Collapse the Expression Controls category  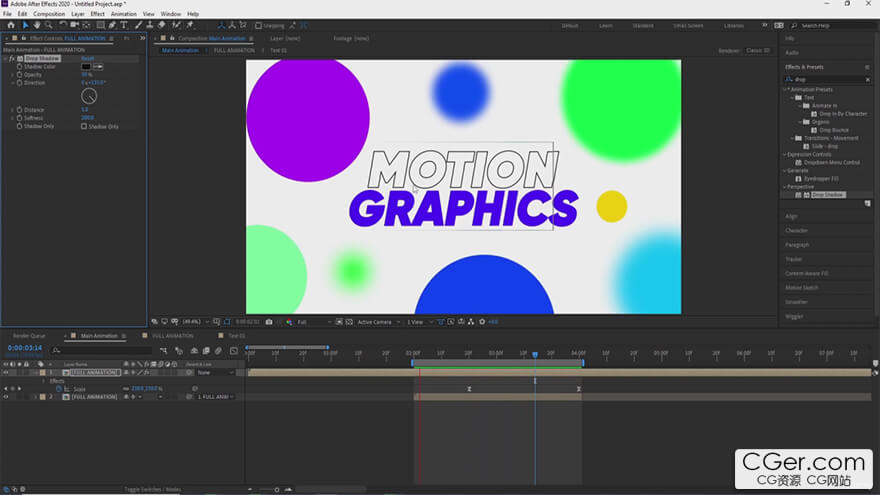(785, 154)
